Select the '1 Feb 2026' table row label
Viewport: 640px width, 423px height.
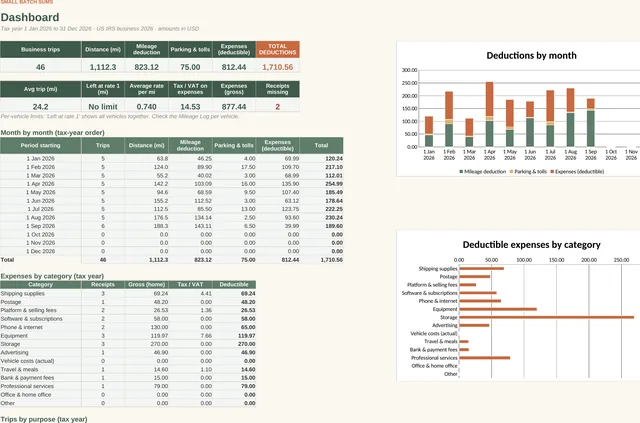click(40, 167)
